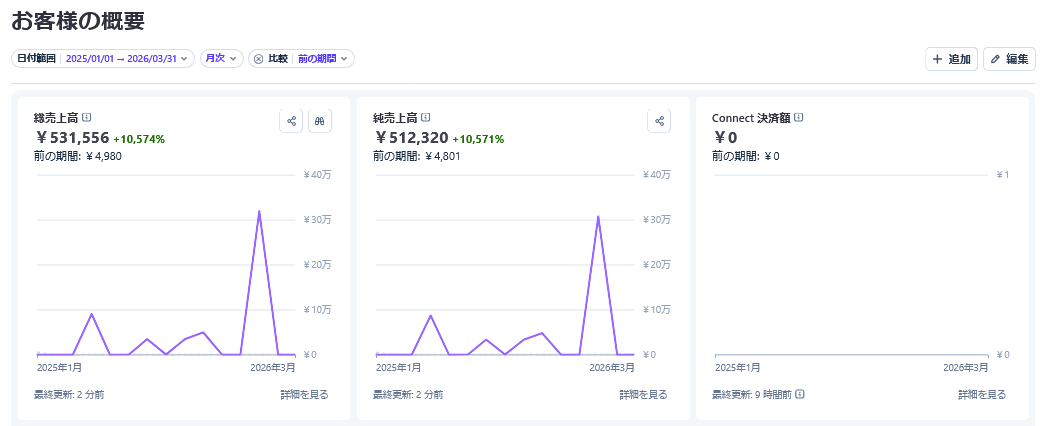
Task: Open 詳細を見る link on Connect 決済額 card
Action: tap(982, 395)
